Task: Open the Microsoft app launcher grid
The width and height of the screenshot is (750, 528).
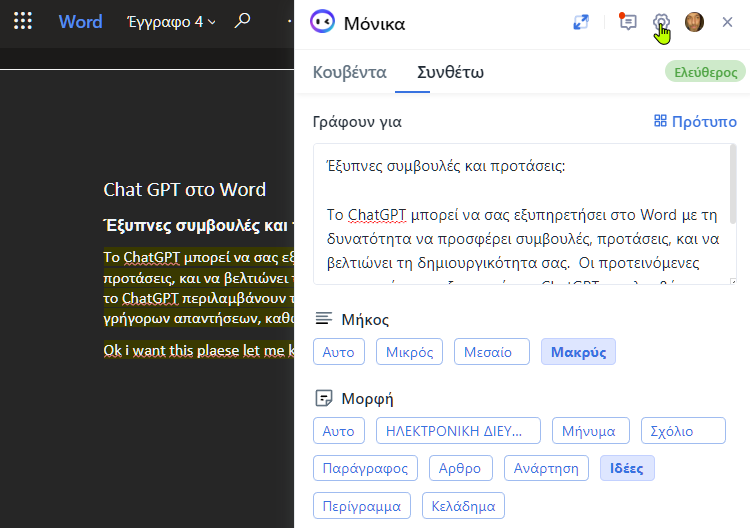Action: 22,21
